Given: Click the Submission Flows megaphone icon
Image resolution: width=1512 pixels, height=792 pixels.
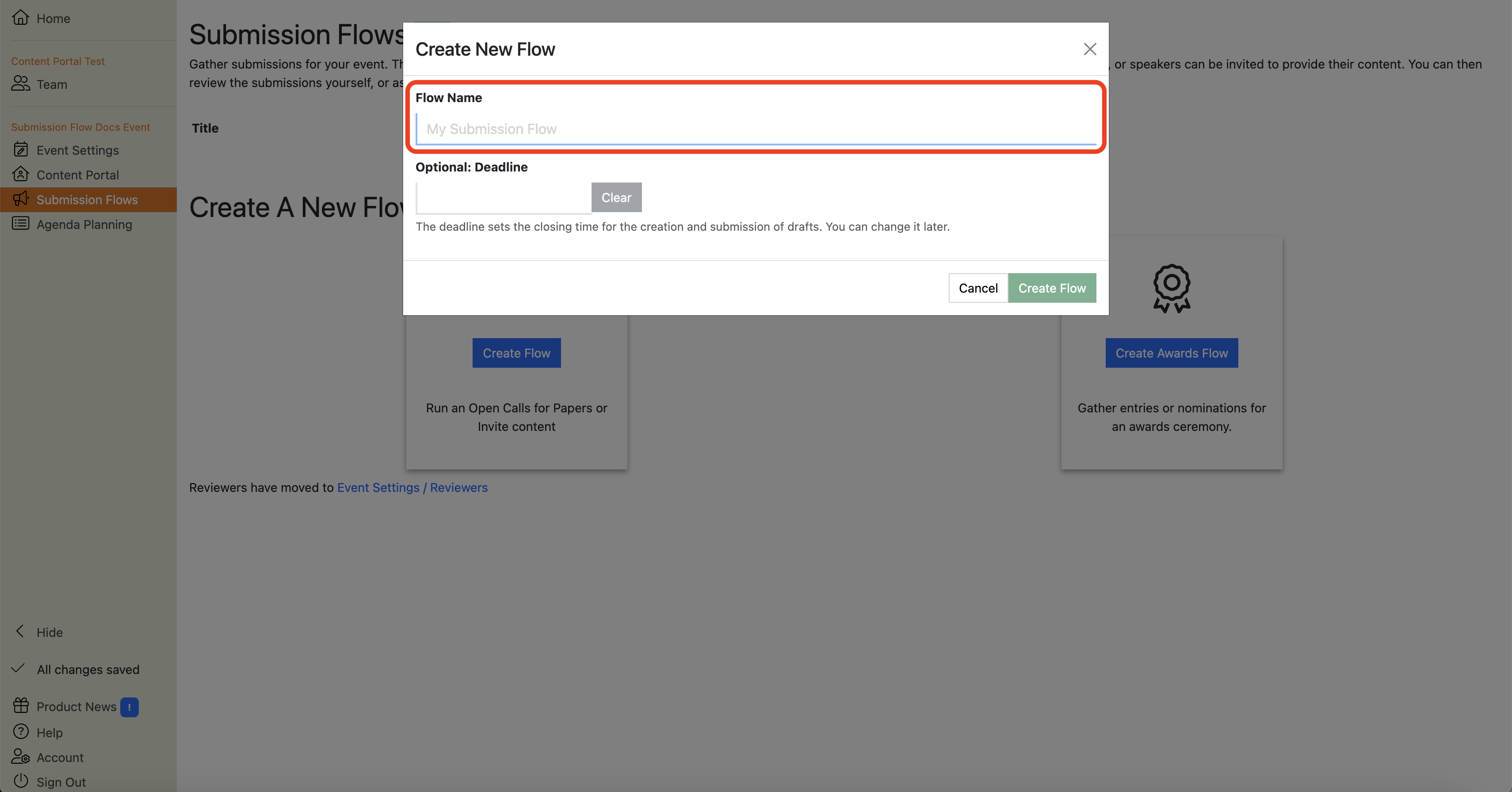Looking at the screenshot, I should pos(20,199).
